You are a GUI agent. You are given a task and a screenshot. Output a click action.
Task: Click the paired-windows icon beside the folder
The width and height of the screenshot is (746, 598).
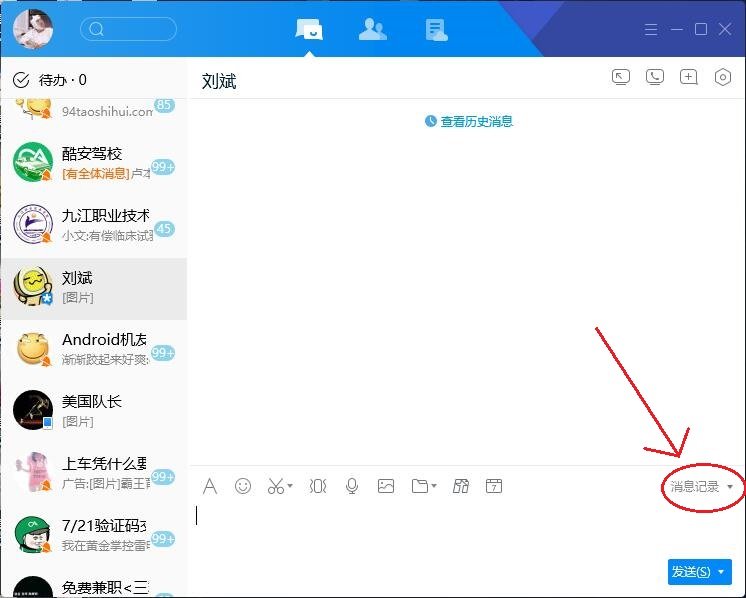tap(461, 486)
